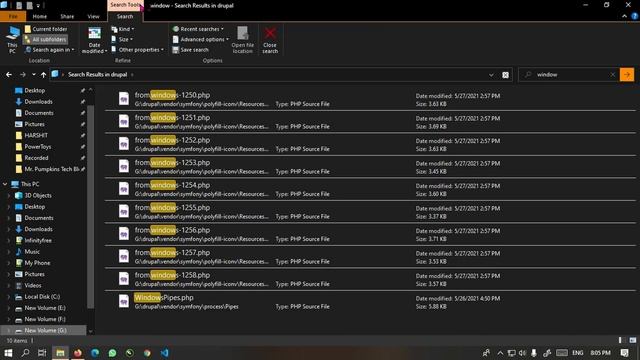
Task: Open Other properties dropdown
Action: 137,49
